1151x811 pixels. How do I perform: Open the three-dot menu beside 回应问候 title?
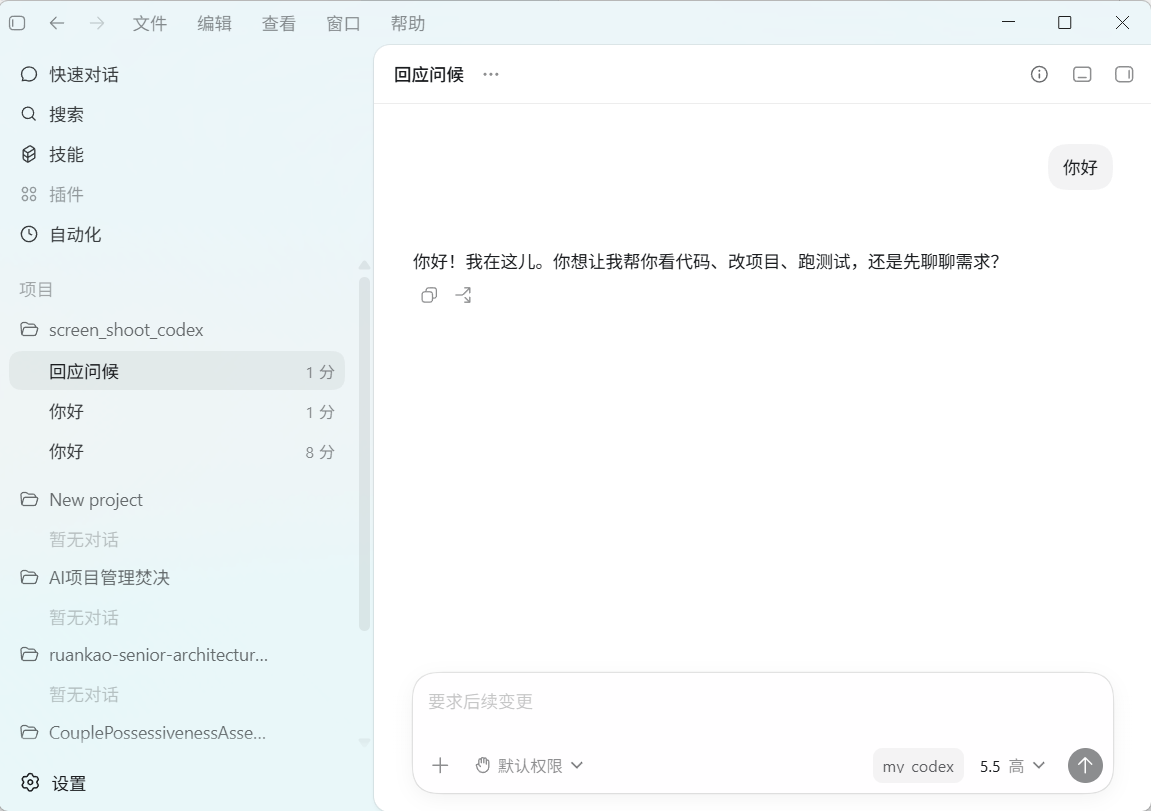pyautogui.click(x=491, y=74)
